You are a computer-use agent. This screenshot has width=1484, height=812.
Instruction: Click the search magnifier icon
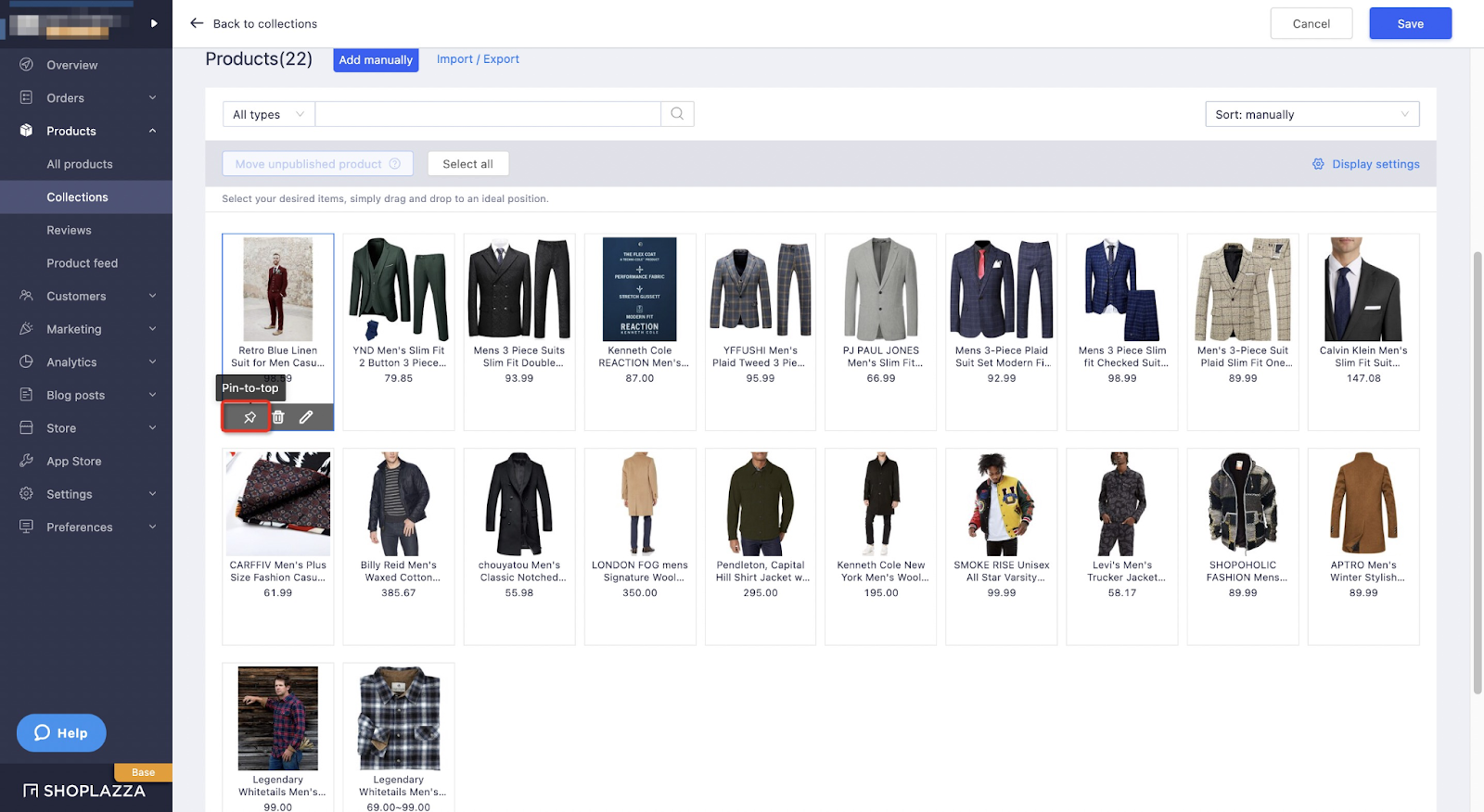click(677, 114)
